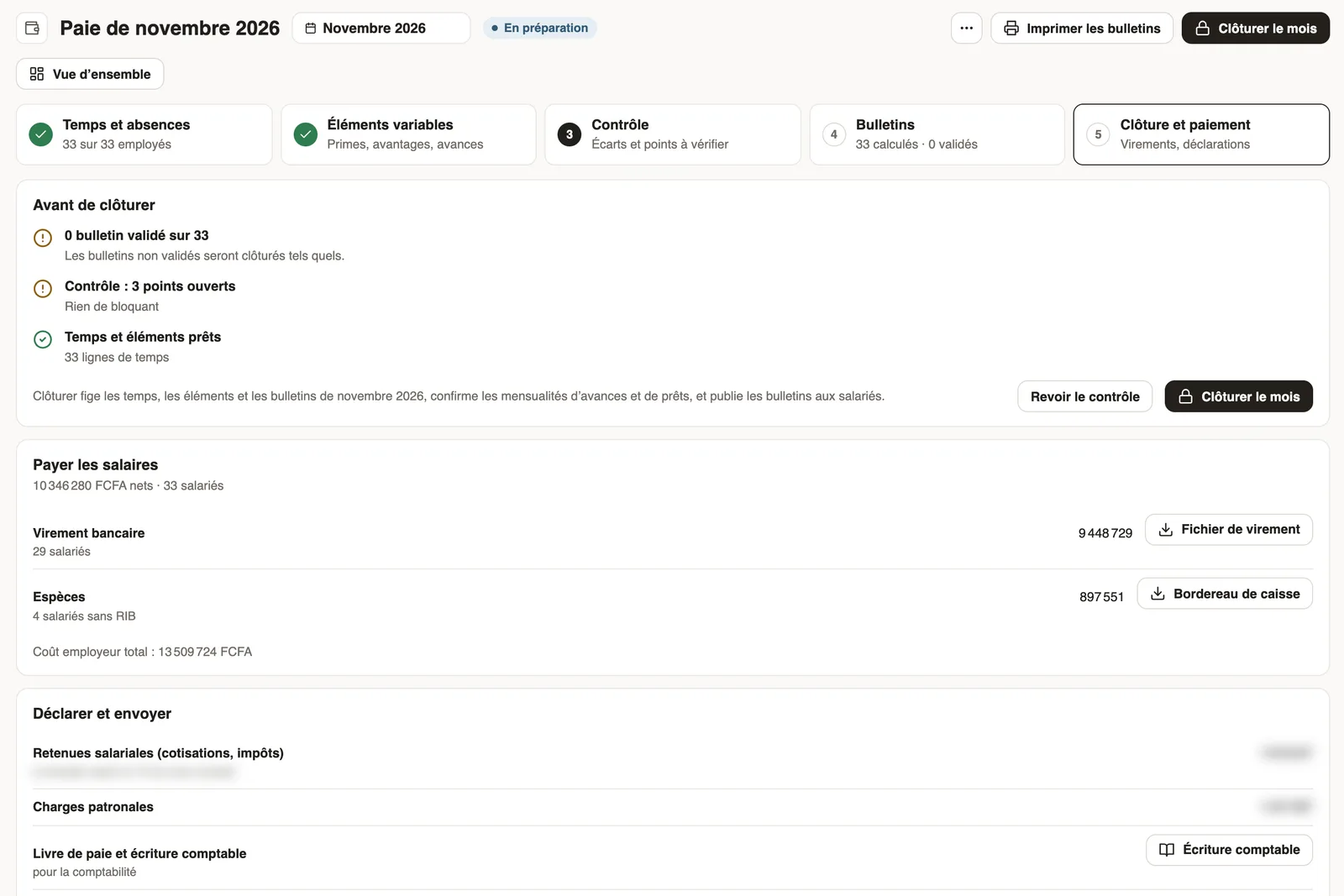
Task: Click the step number 3 badge on Contrôle
Action: click(570, 134)
